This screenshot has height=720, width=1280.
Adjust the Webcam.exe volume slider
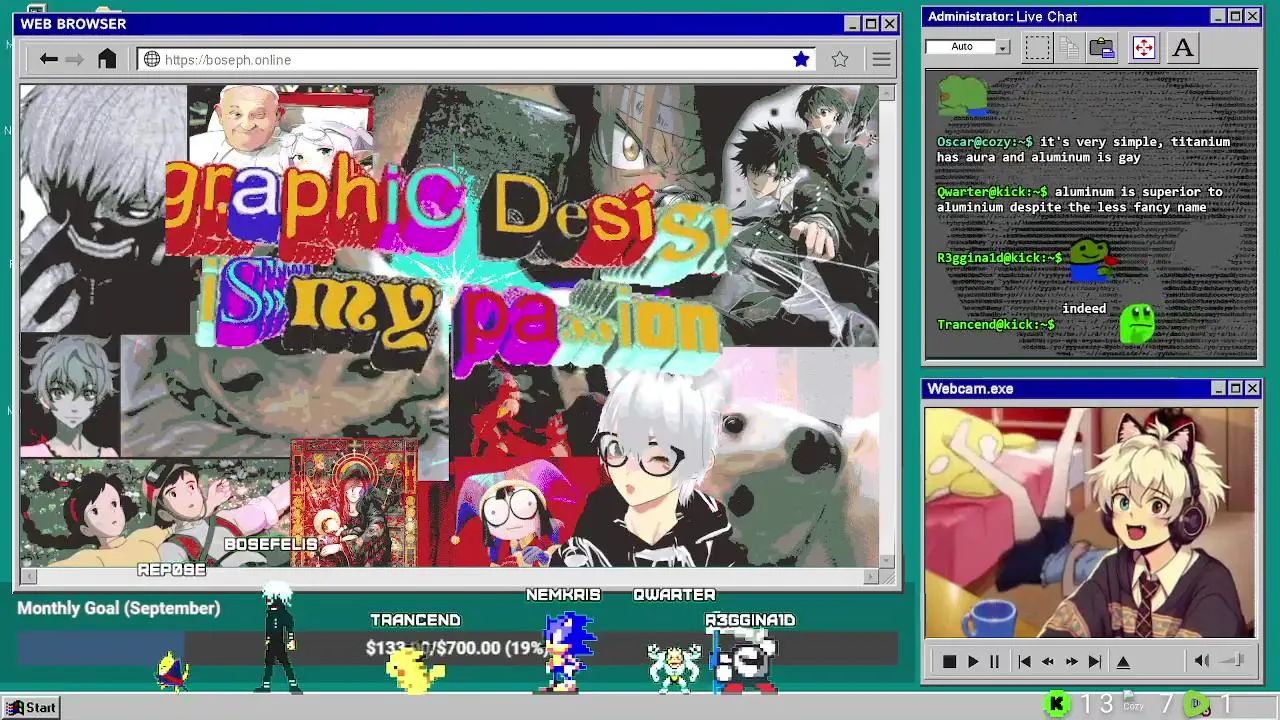[x=1233, y=661]
